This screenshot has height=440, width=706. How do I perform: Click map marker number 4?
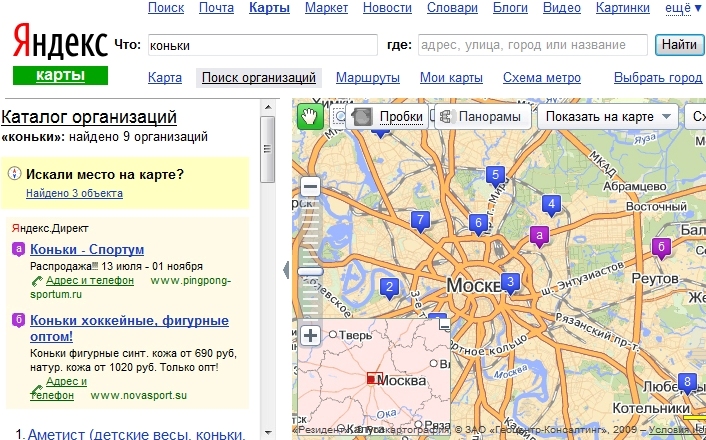coord(551,204)
